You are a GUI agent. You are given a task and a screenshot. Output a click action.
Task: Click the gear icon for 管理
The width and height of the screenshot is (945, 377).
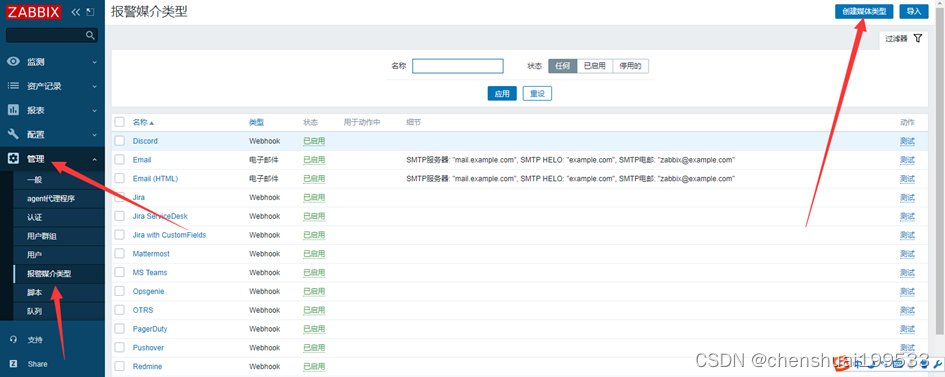pos(13,159)
